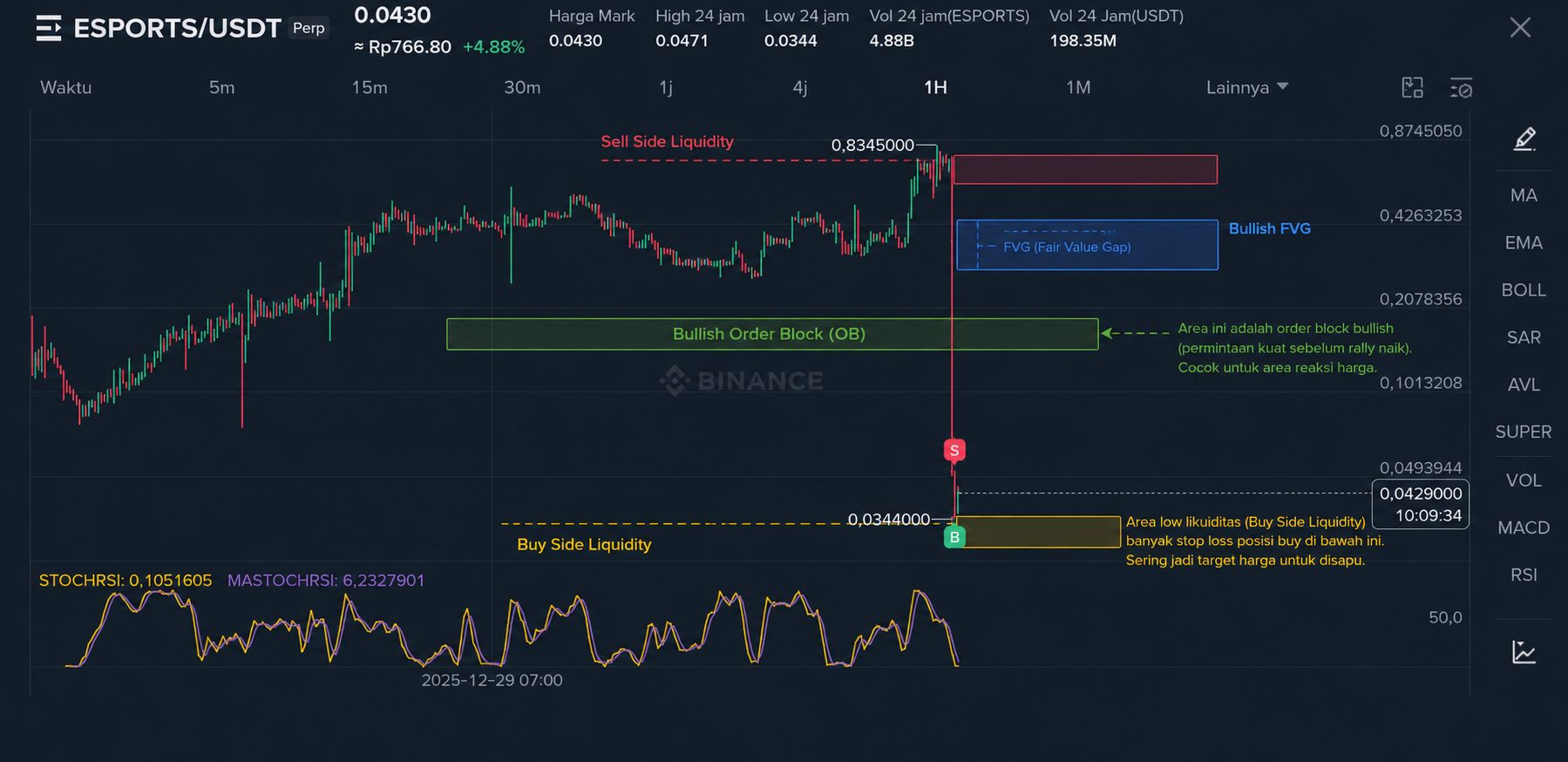Click the 2025-12-29 07:00 time label
This screenshot has height=762, width=1568.
coord(492,680)
